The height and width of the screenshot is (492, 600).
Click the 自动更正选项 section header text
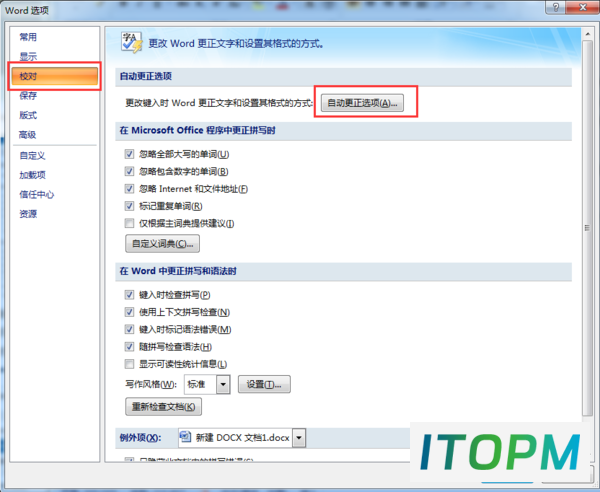(x=146, y=77)
